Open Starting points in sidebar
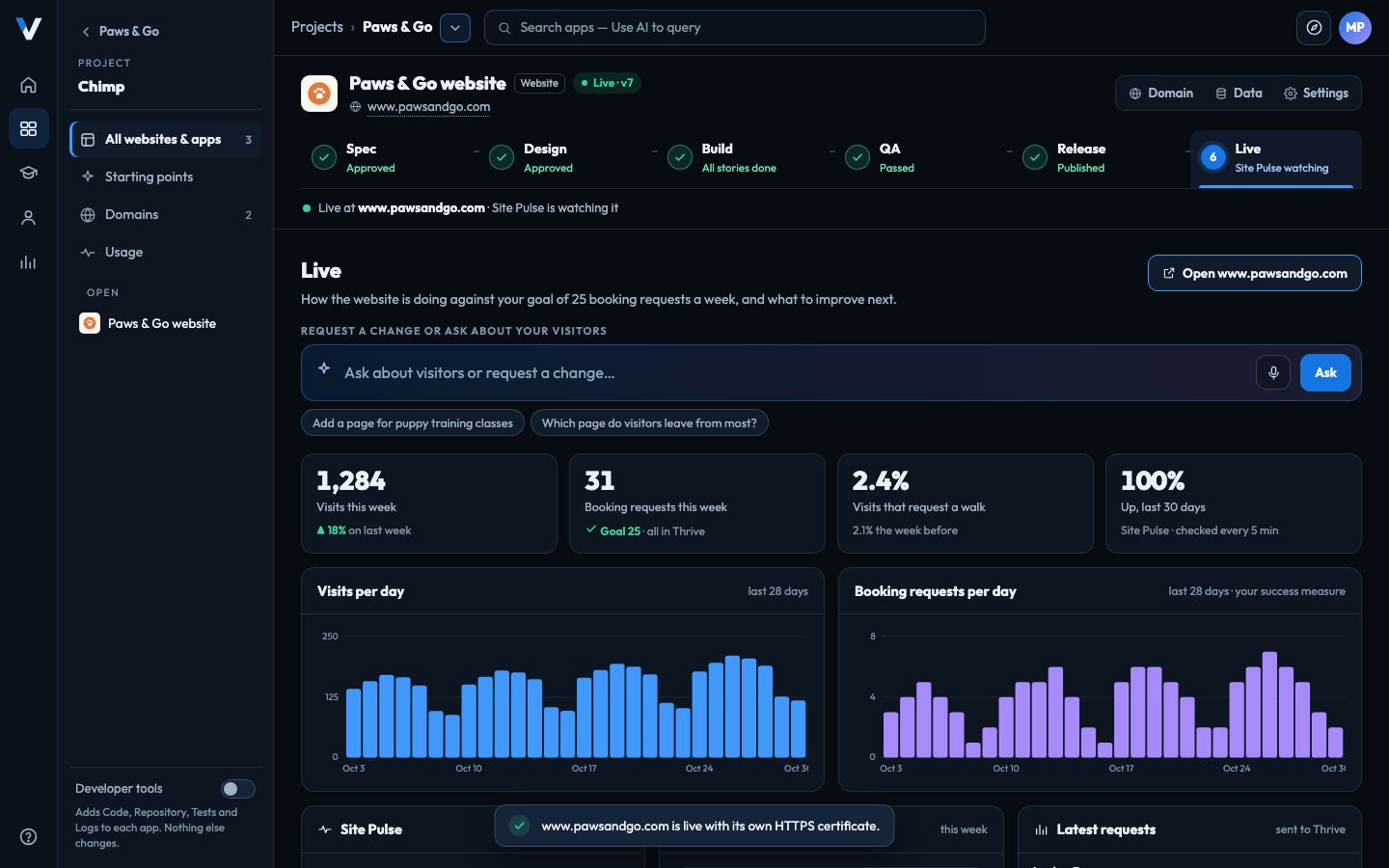This screenshot has height=868, width=1389. tap(165, 177)
